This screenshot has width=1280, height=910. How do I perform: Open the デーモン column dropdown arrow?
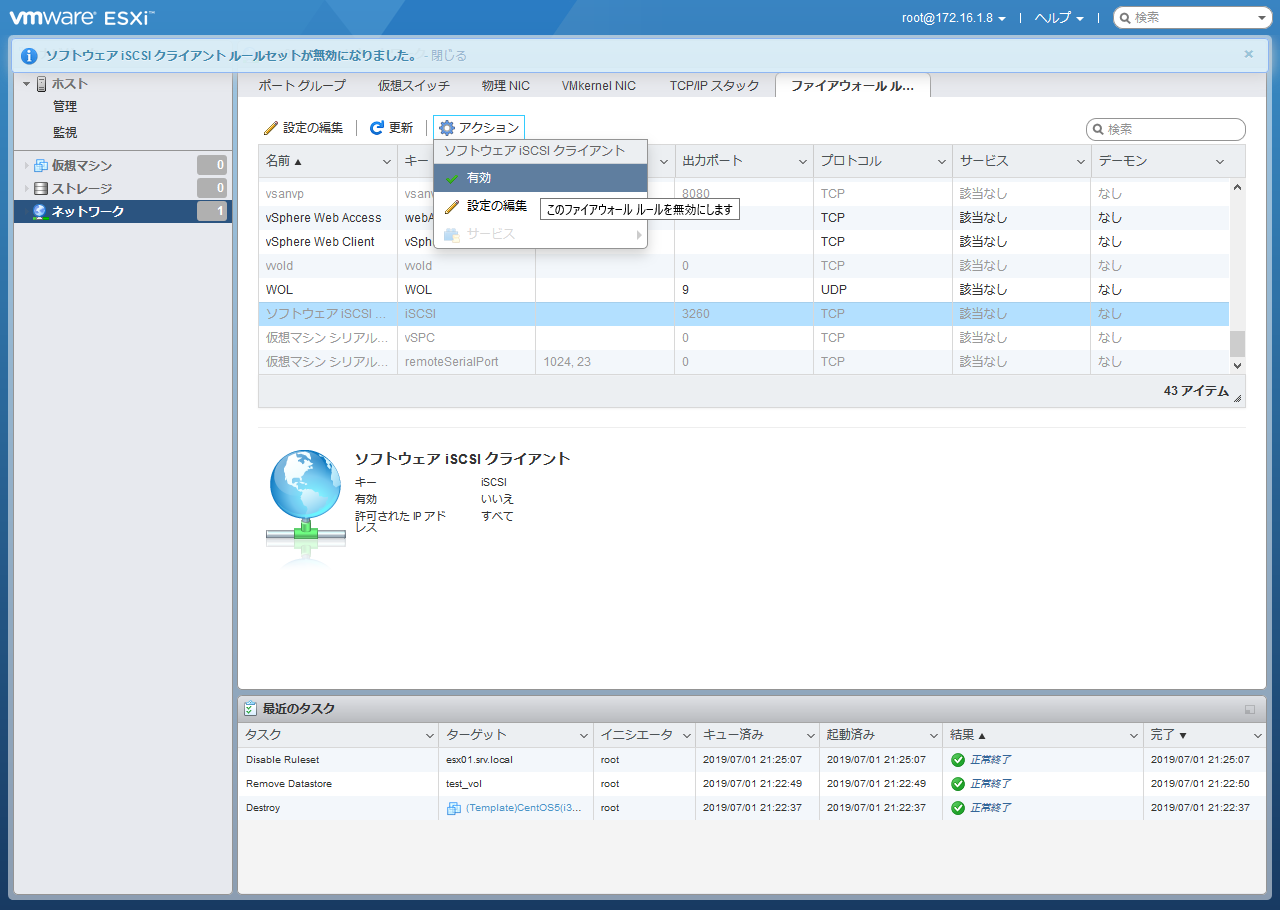click(x=1220, y=161)
